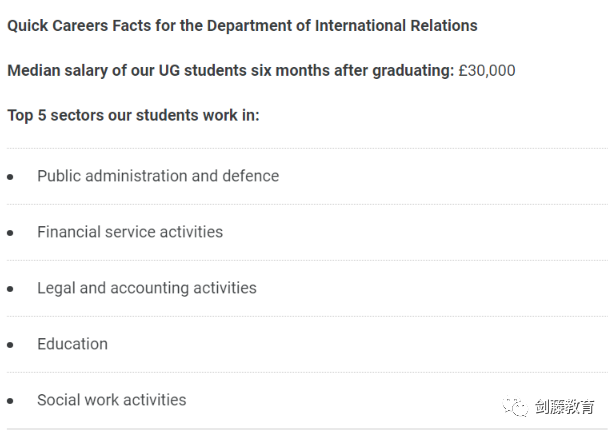Click bullet beside Education

pos(10,345)
